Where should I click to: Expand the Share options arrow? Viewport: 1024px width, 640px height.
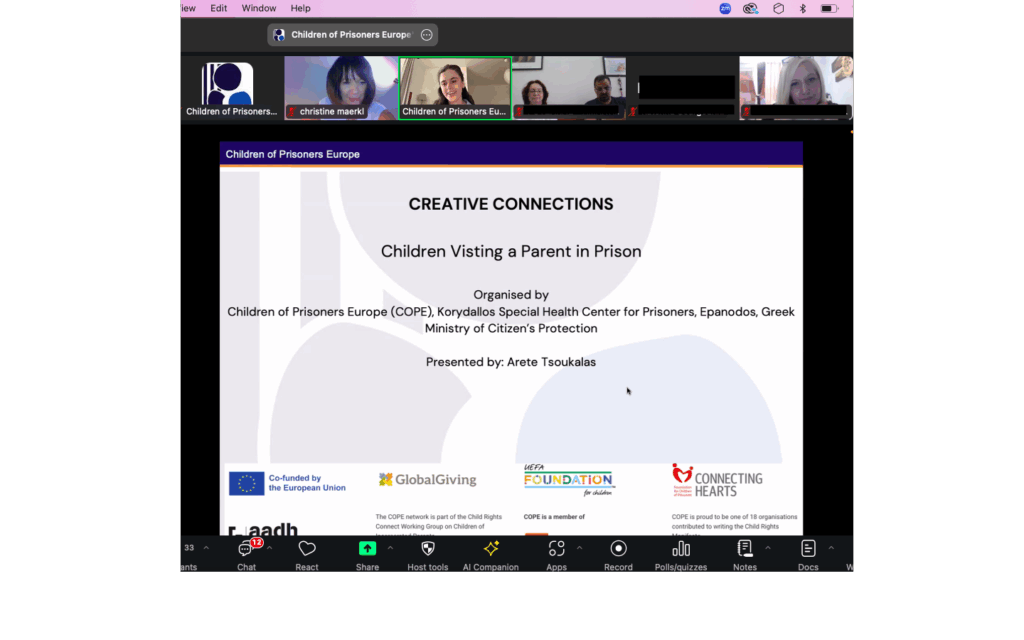pyautogui.click(x=390, y=548)
